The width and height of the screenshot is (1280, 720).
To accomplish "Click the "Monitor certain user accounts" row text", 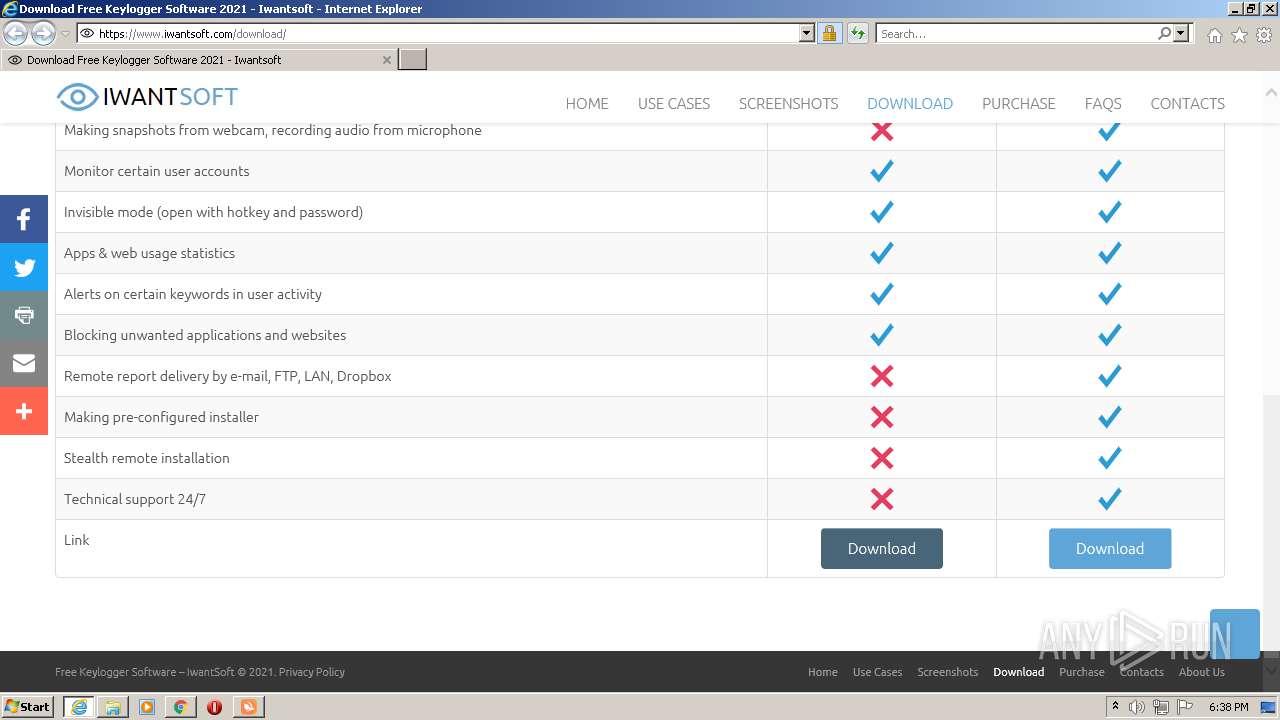I will [x=157, y=171].
